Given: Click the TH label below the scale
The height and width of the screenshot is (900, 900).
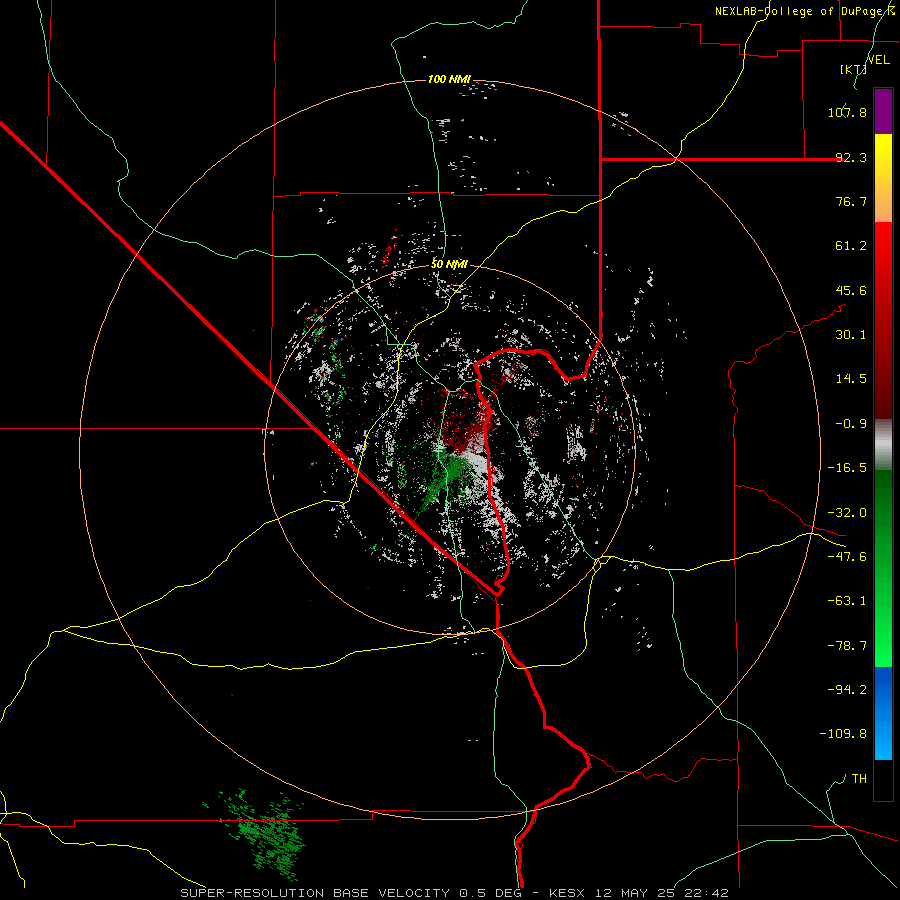Looking at the screenshot, I should tap(859, 778).
